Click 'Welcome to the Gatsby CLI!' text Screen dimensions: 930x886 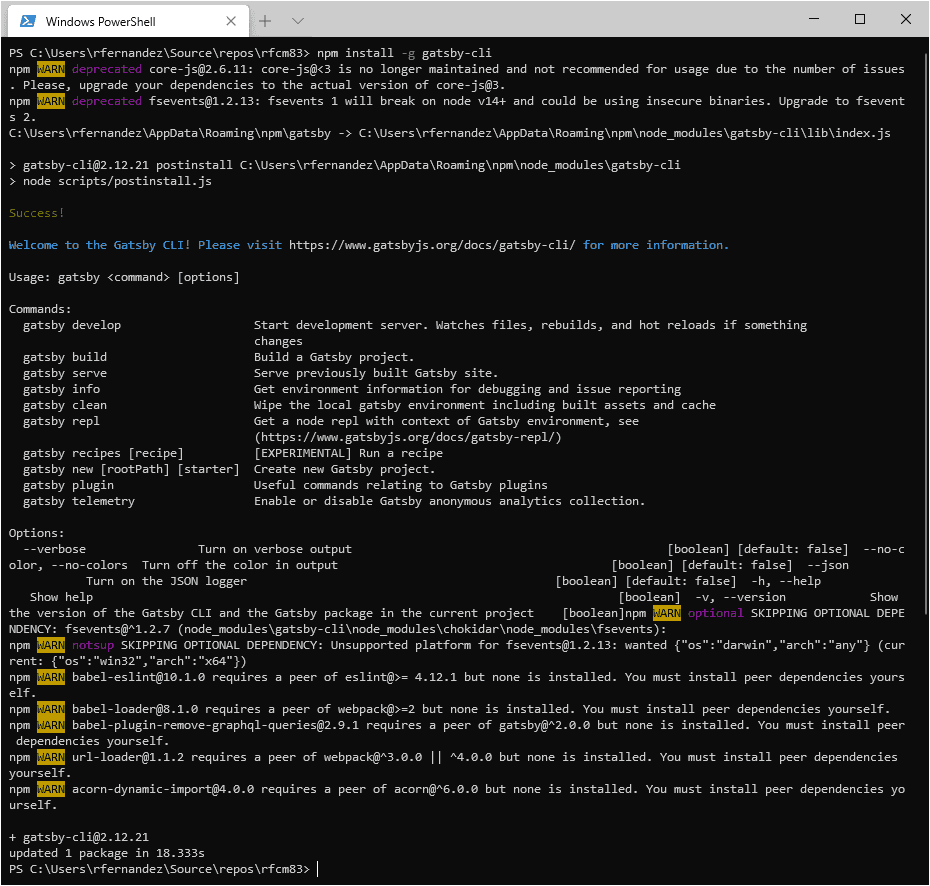pos(100,245)
